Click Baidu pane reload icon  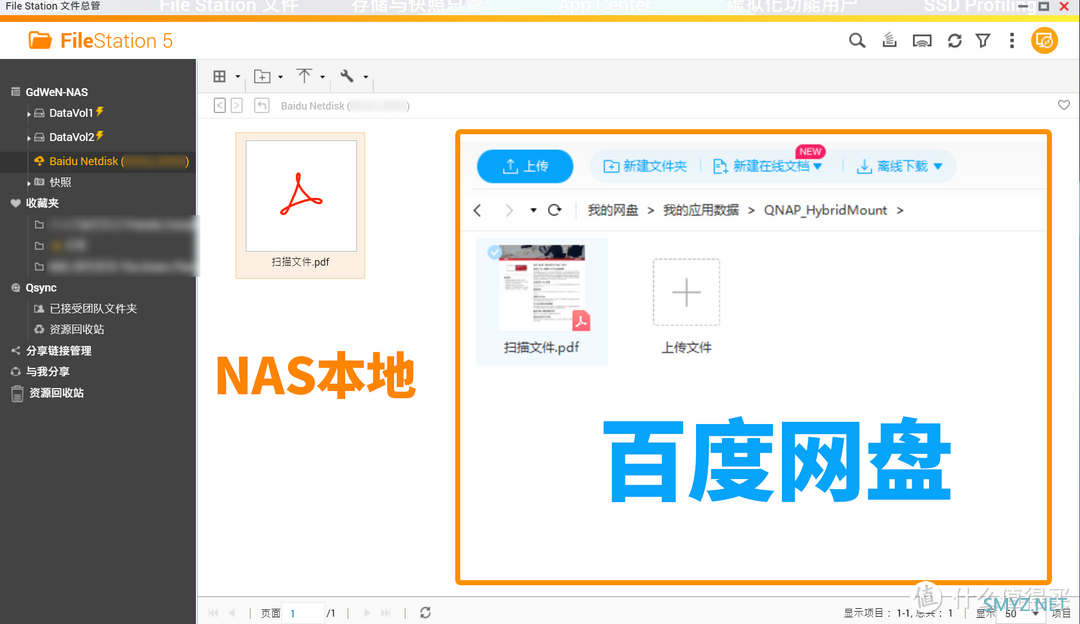point(554,210)
